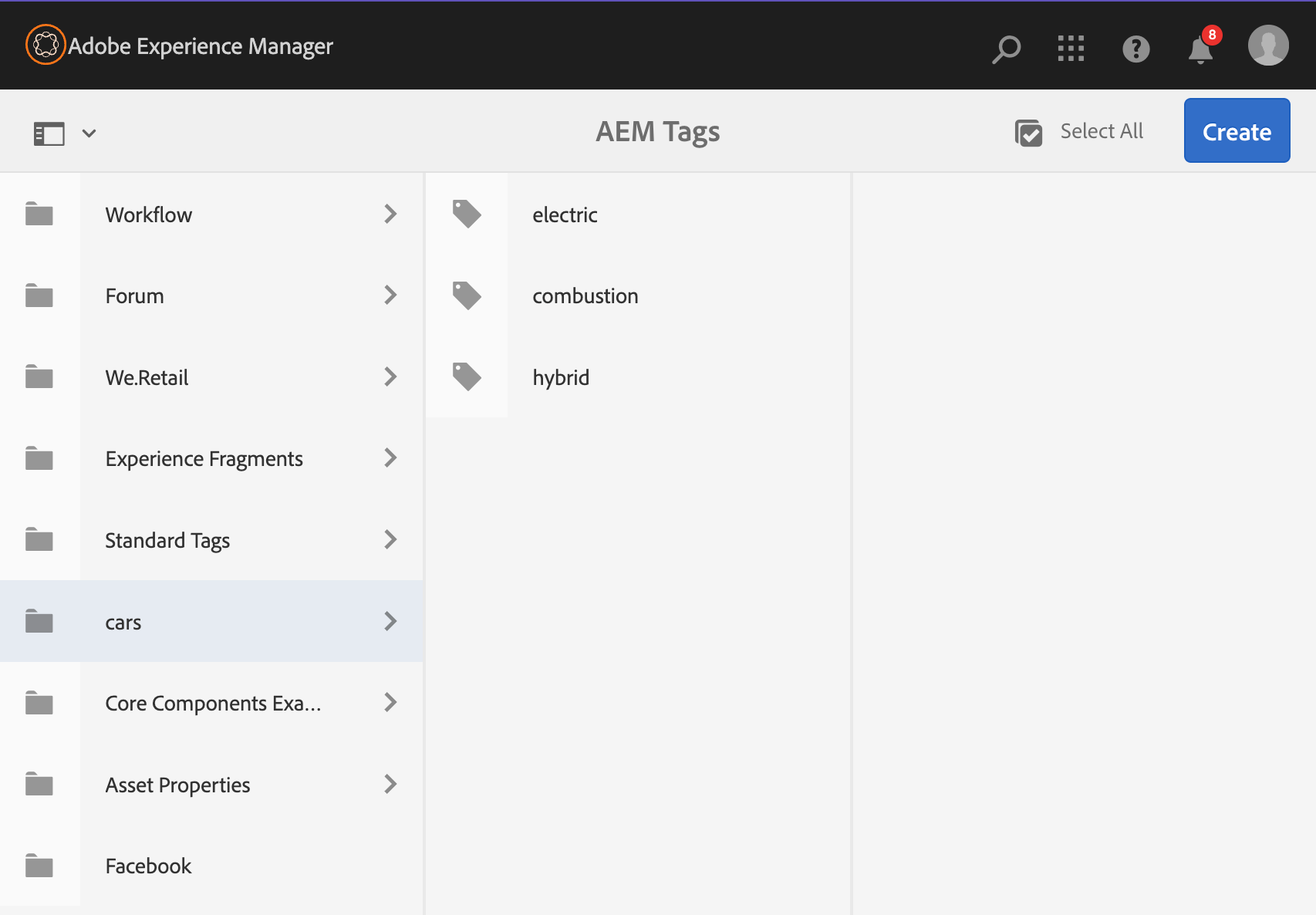1316x915 pixels.
Task: Open the Standard Tags label
Action: point(167,541)
